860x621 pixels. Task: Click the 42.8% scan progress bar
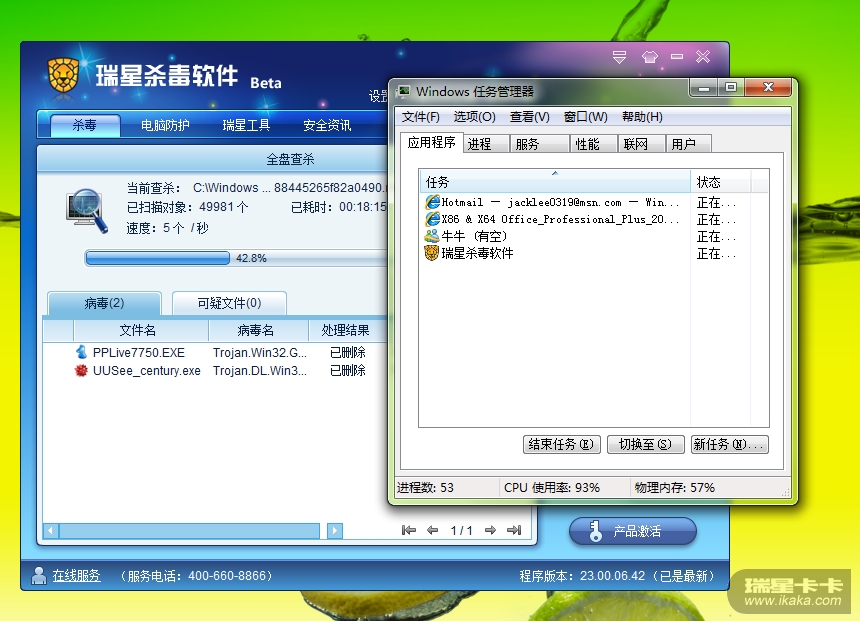[x=237, y=258]
